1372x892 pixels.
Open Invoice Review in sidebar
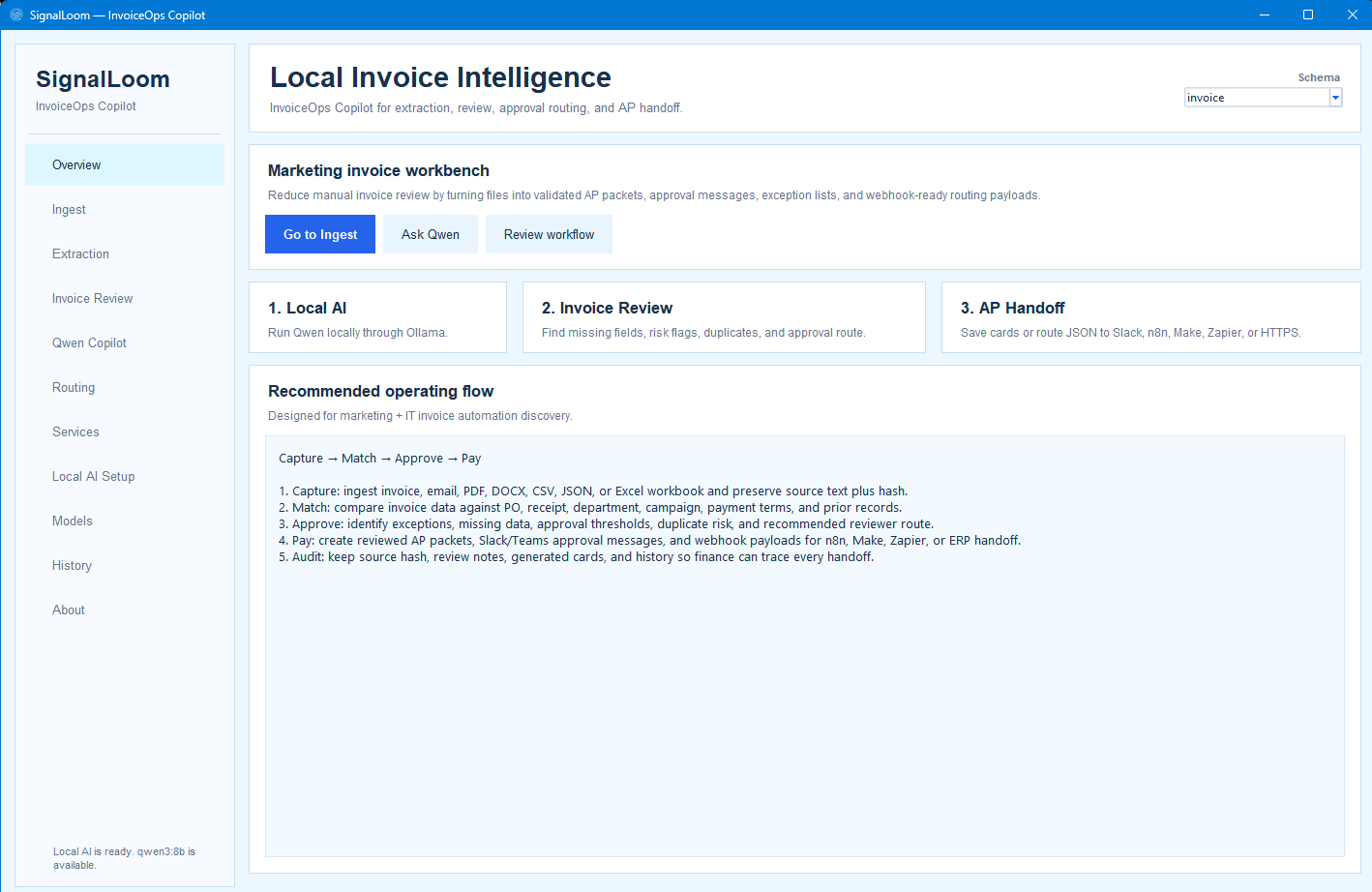pyautogui.click(x=125, y=298)
